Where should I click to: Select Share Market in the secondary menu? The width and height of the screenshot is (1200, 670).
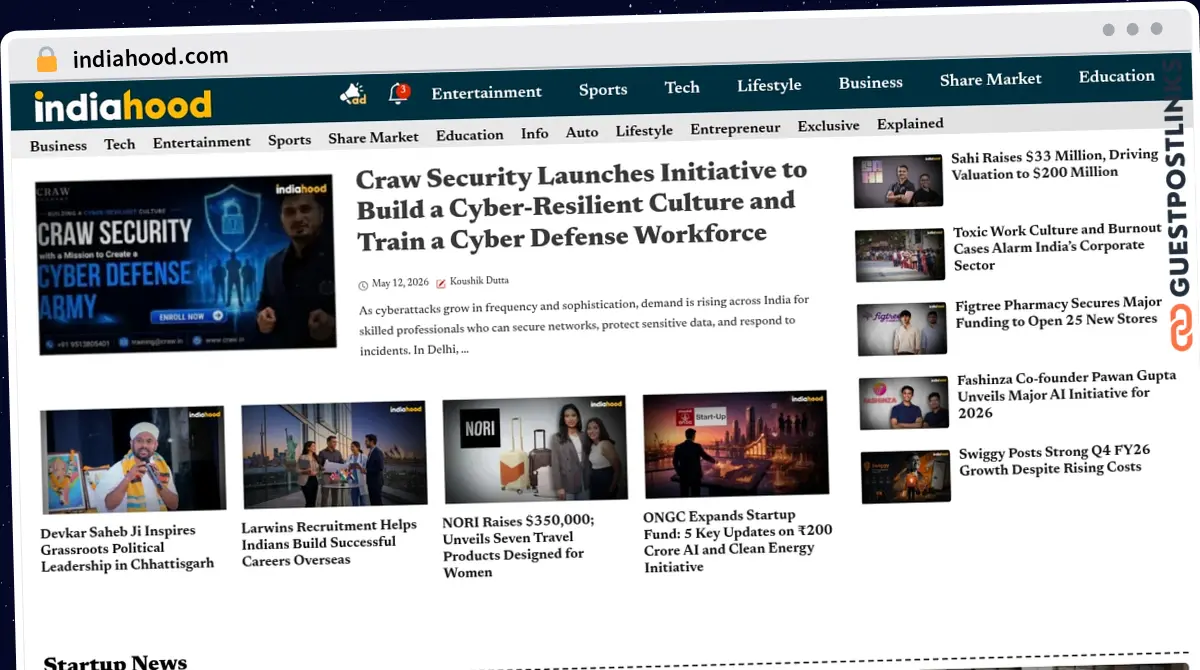click(x=373, y=137)
